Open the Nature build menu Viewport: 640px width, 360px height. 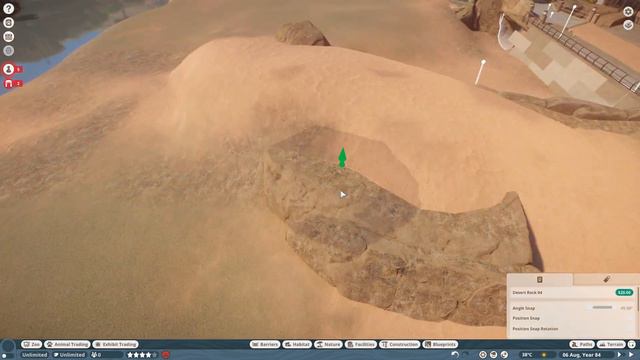pyautogui.click(x=328, y=344)
